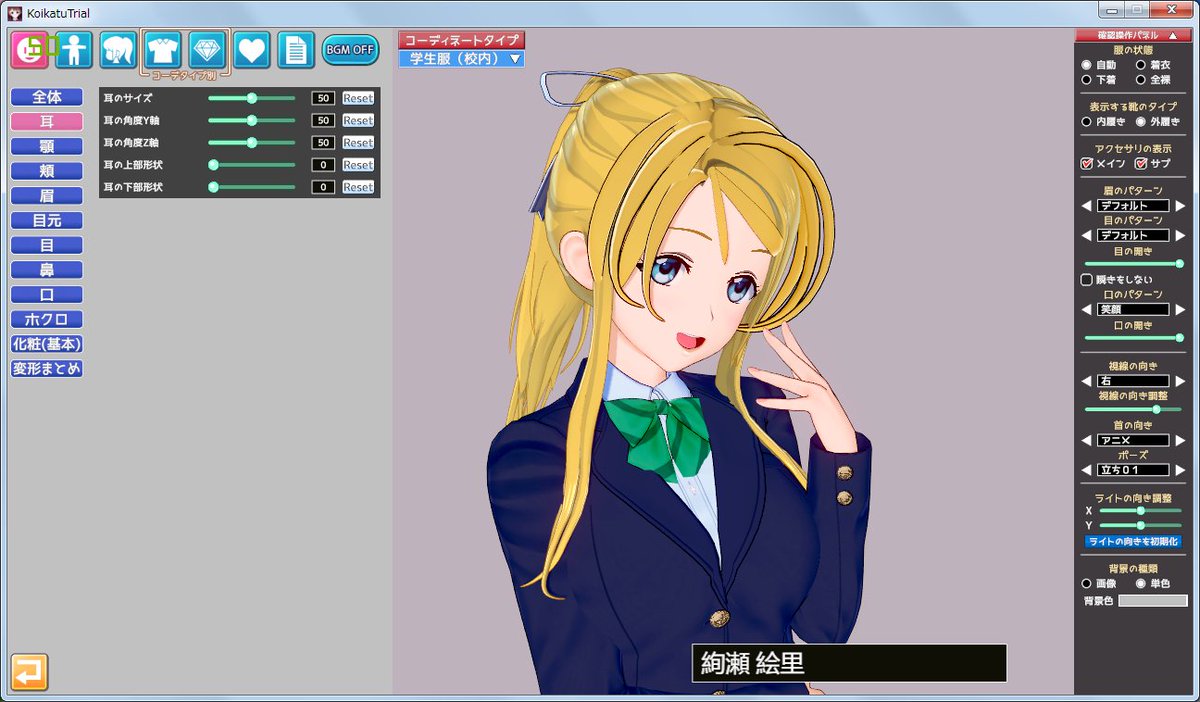This screenshot has height=702, width=1200.
Task: Click the 耳のサイズ value field
Action: (x=323, y=98)
